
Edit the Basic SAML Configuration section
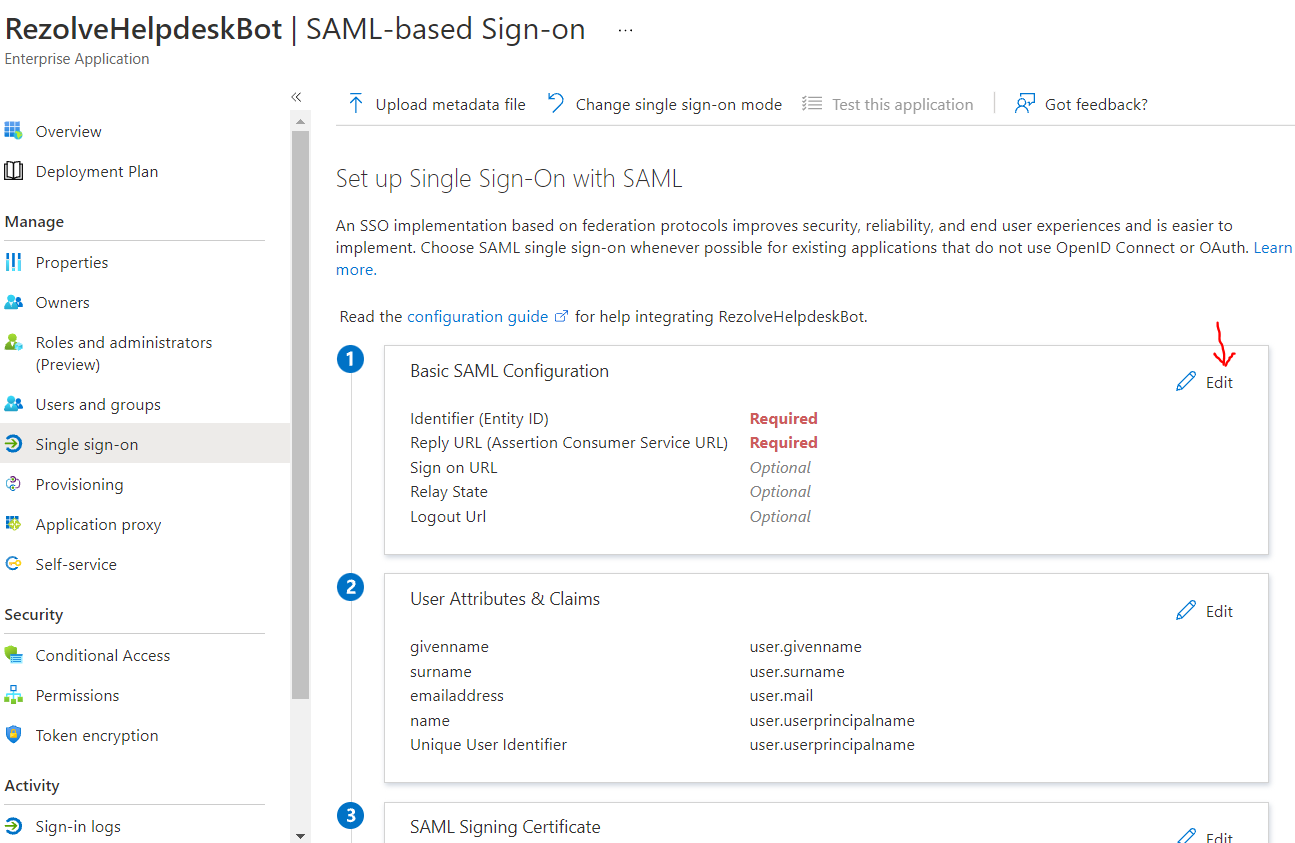1205,382
